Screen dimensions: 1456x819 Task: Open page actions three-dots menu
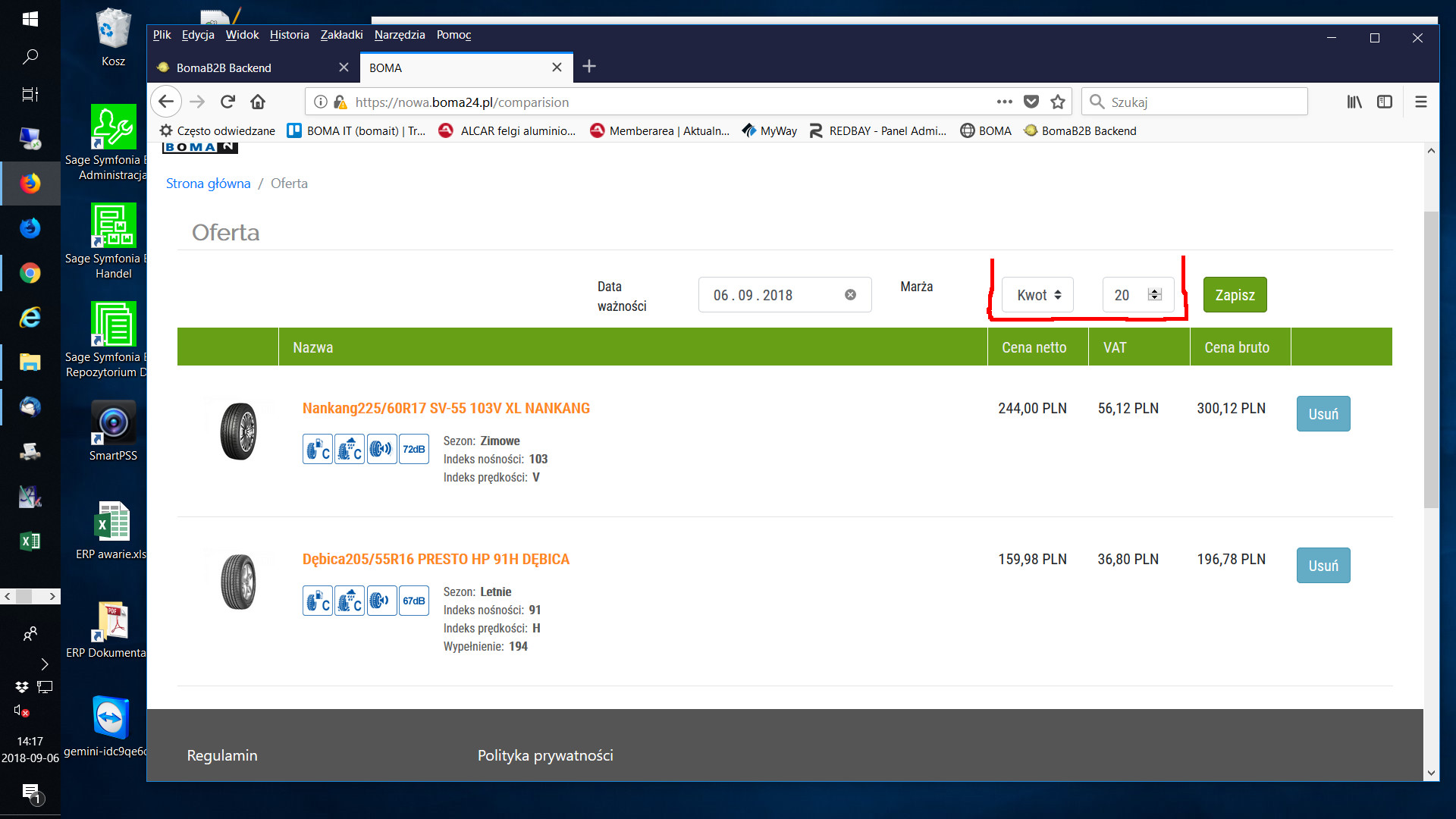(1004, 102)
